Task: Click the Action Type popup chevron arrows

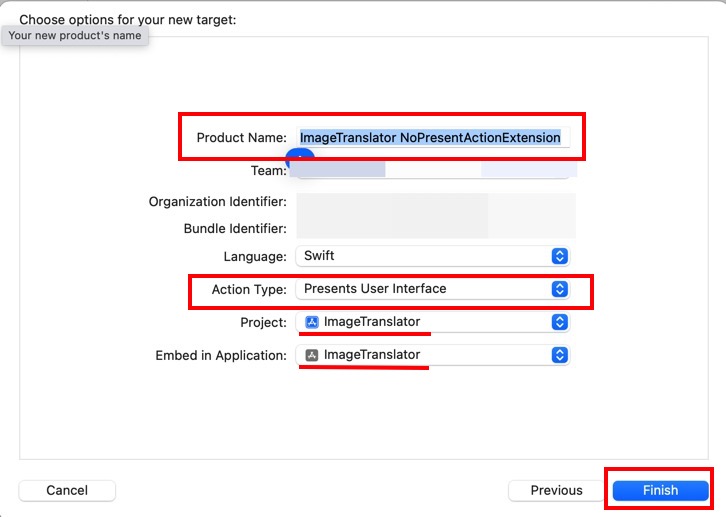Action: (x=560, y=289)
